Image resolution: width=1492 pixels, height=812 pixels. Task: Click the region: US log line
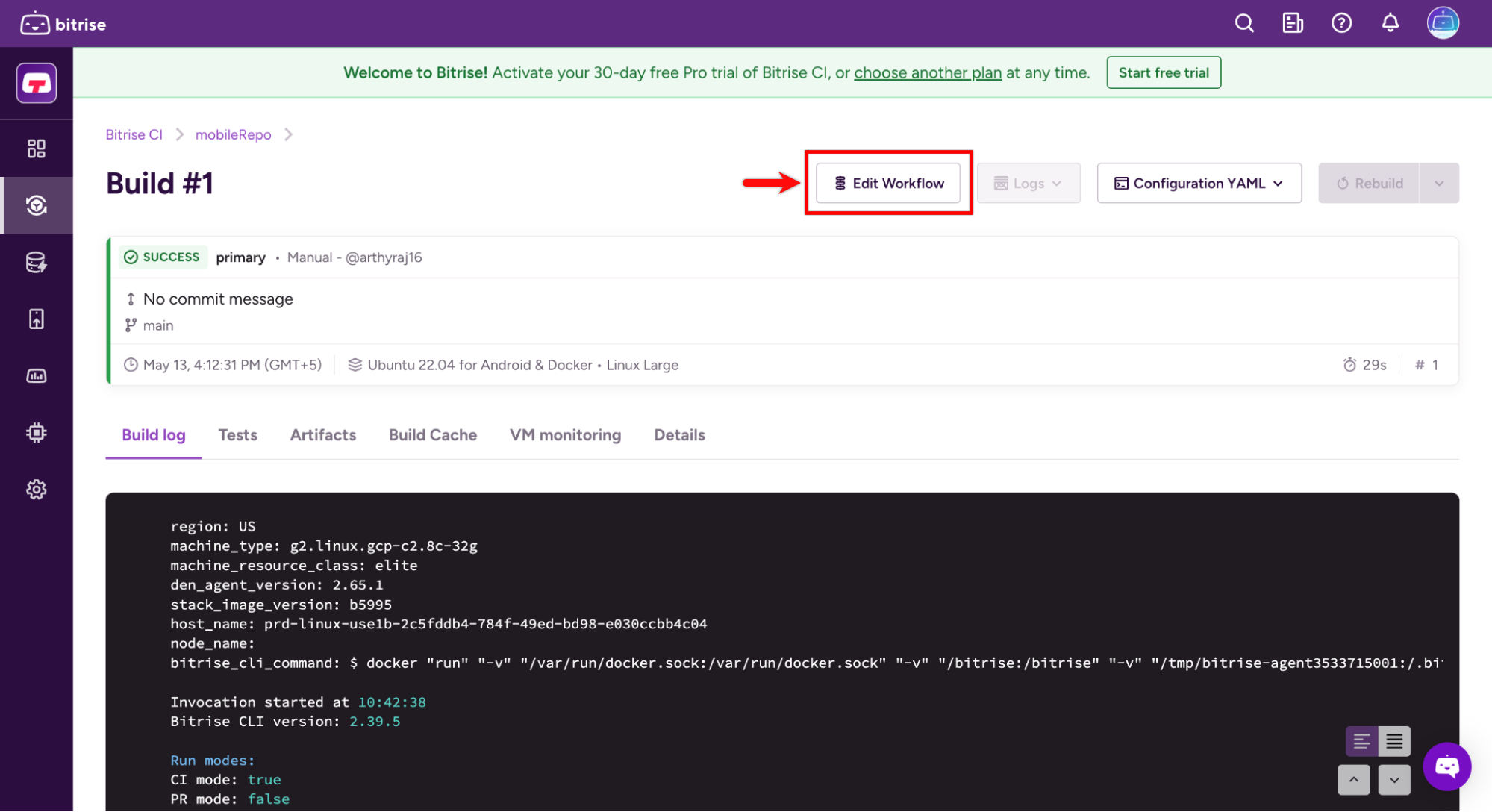coord(213,527)
